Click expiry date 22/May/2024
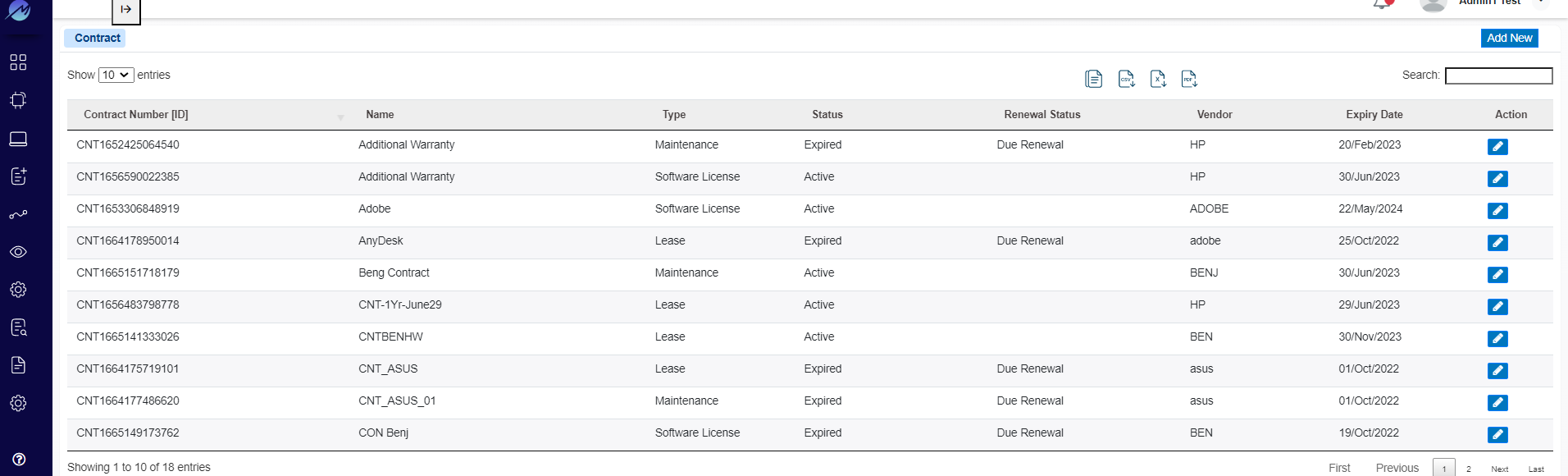Viewport: 1568px width, 476px height. tap(1370, 208)
